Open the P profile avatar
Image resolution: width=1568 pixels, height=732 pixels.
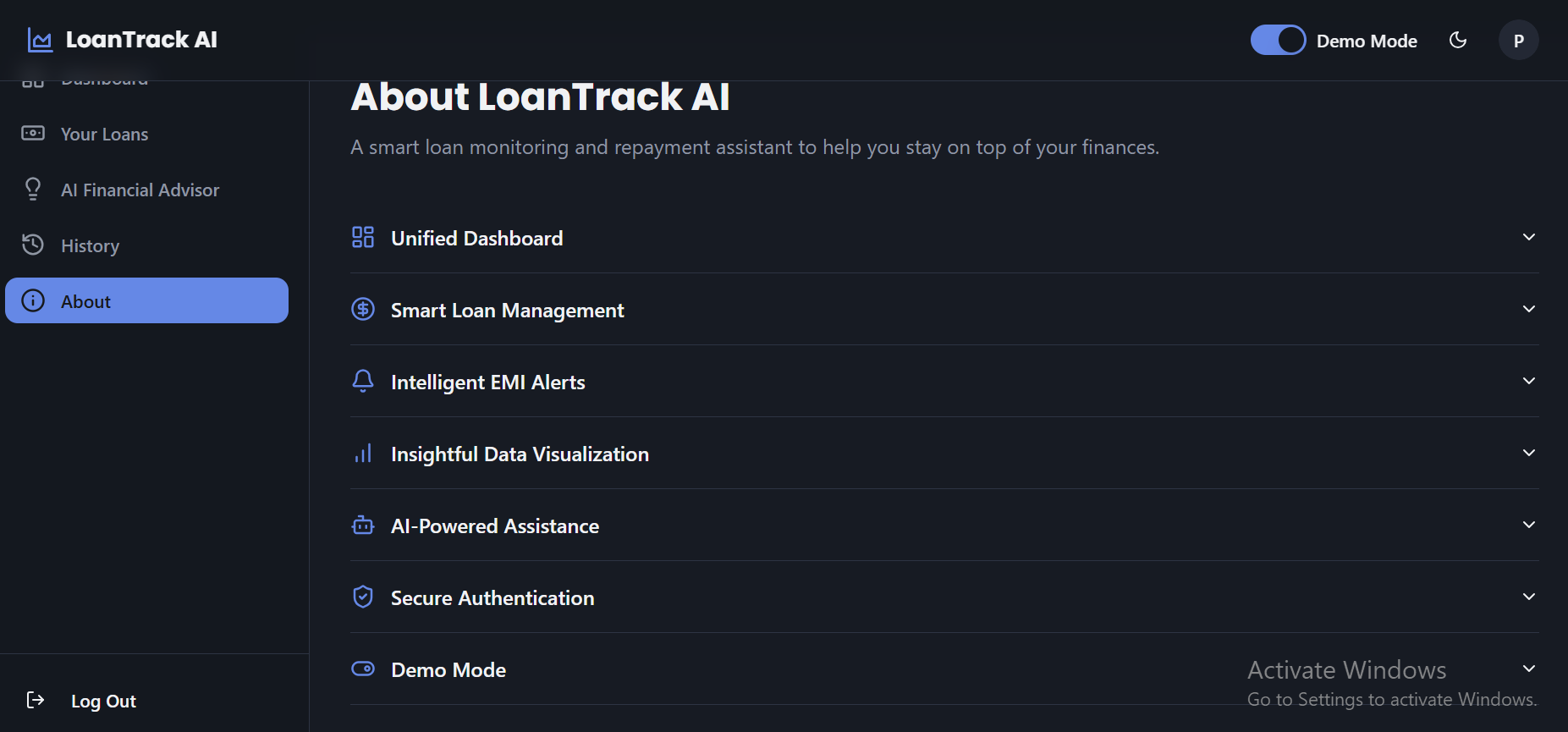point(1518,41)
